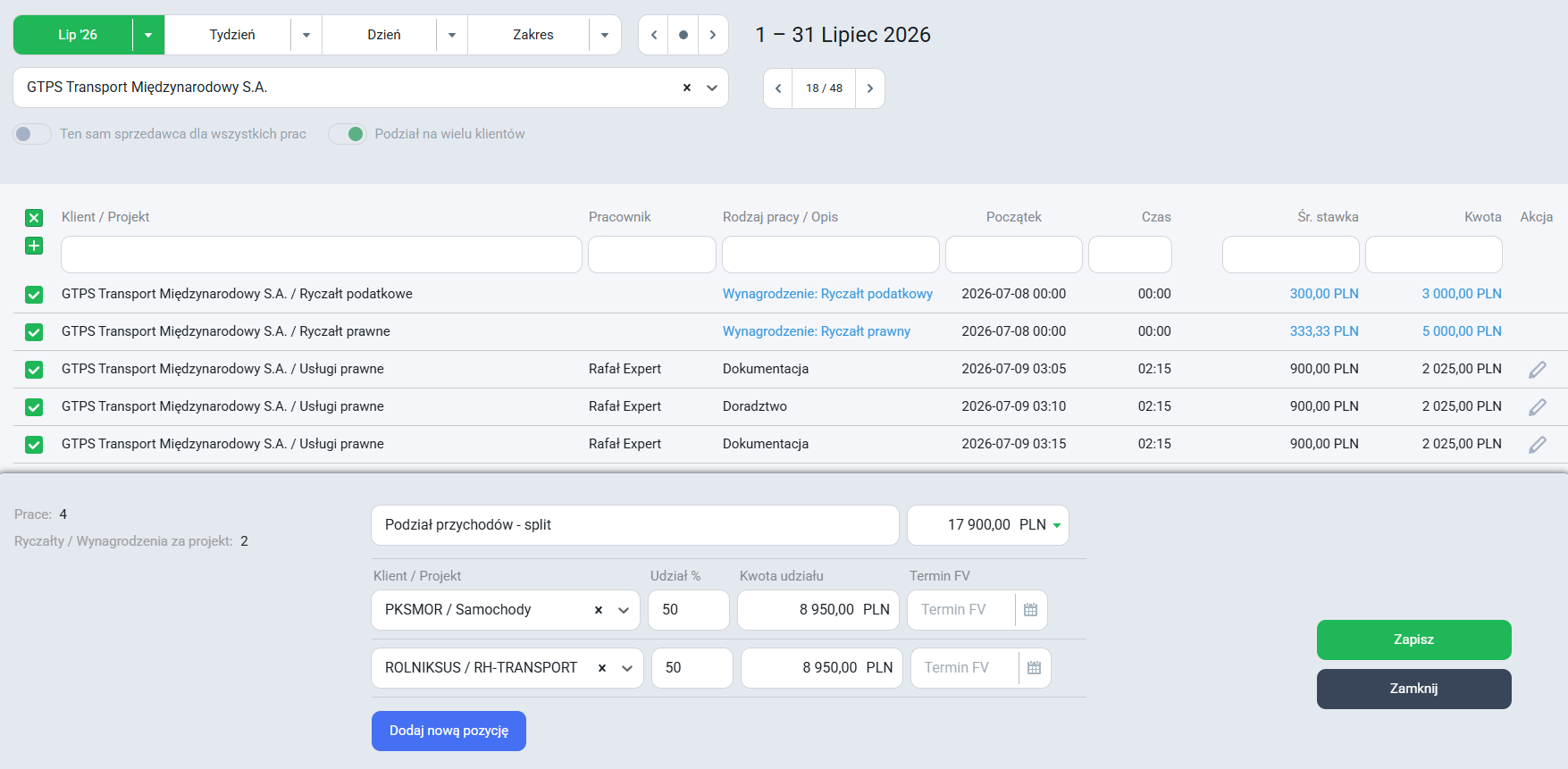Focus Rodzaj pracy / Opis filter field
This screenshot has height=769, width=1568.
(831, 255)
